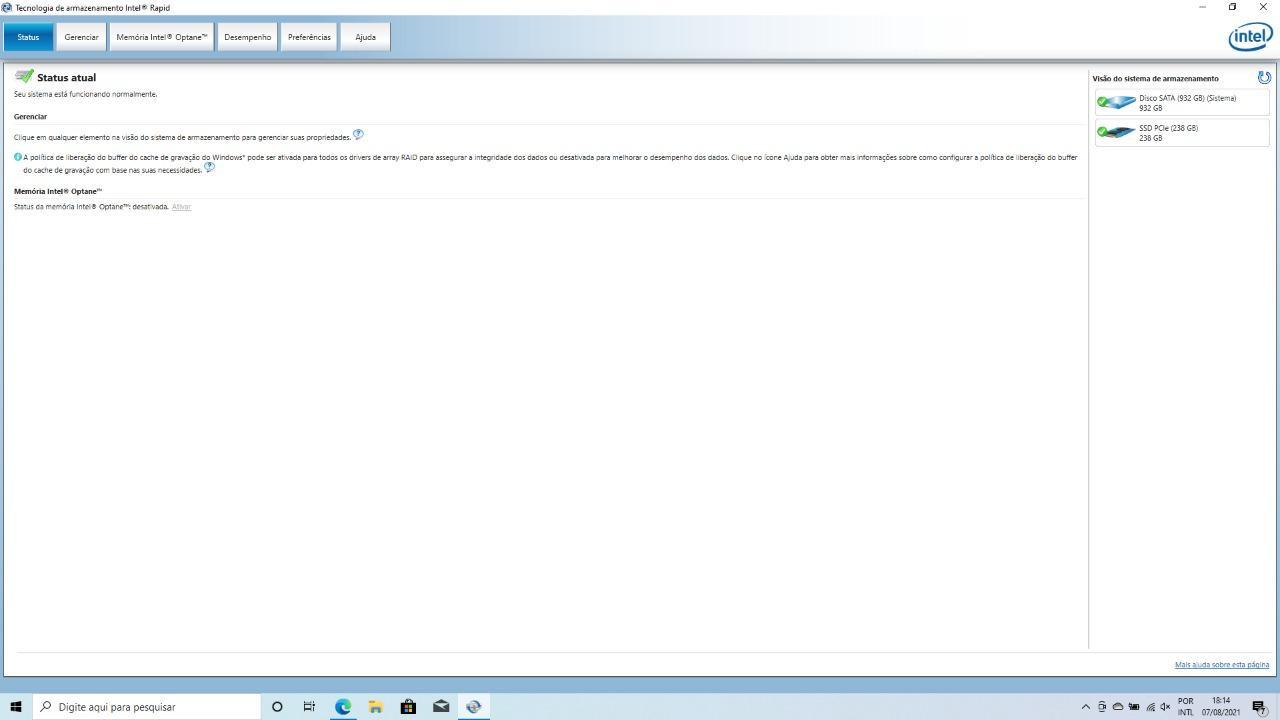
Task: Click the Meet Now tray icon
Action: pos(1102,707)
